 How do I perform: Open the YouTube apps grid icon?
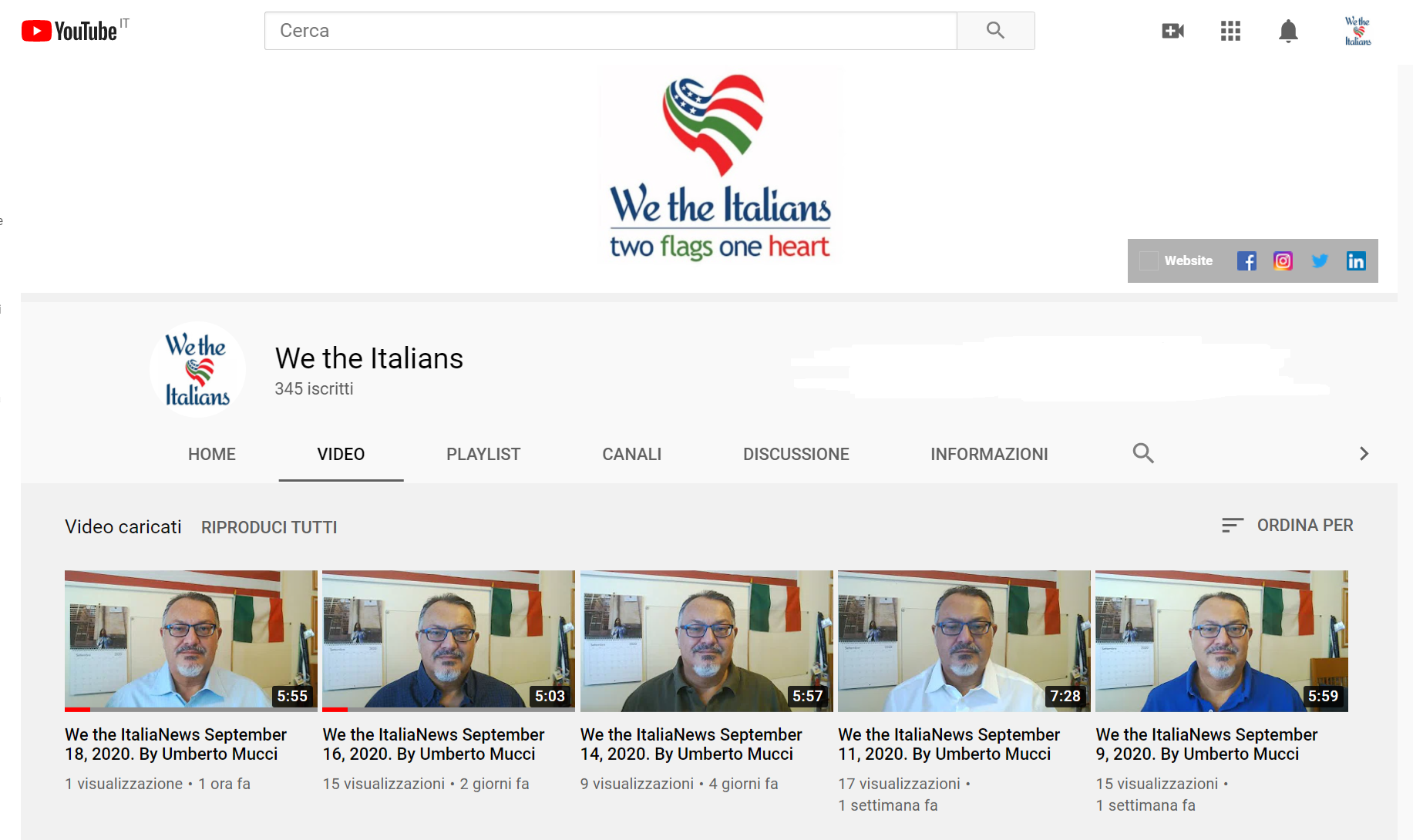1230,31
